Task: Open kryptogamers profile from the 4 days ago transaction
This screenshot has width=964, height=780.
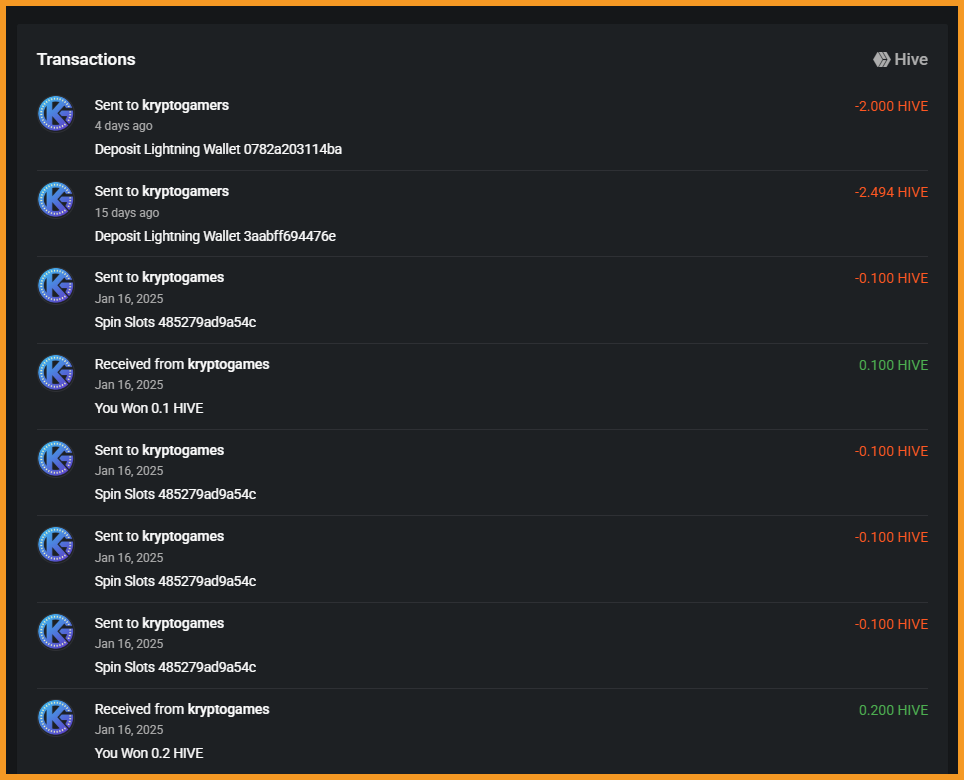Action: click(185, 105)
